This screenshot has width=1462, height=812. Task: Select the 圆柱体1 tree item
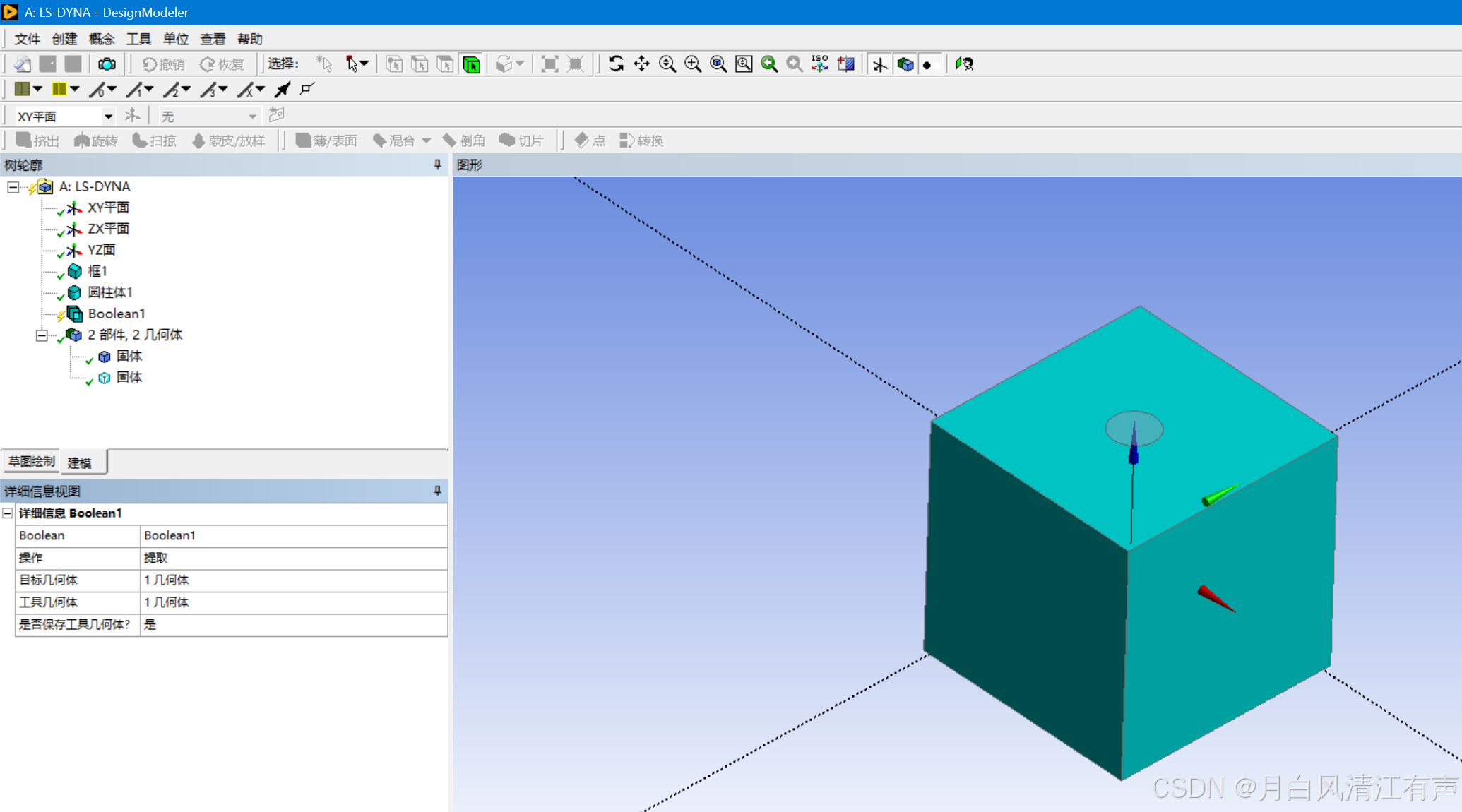109,292
